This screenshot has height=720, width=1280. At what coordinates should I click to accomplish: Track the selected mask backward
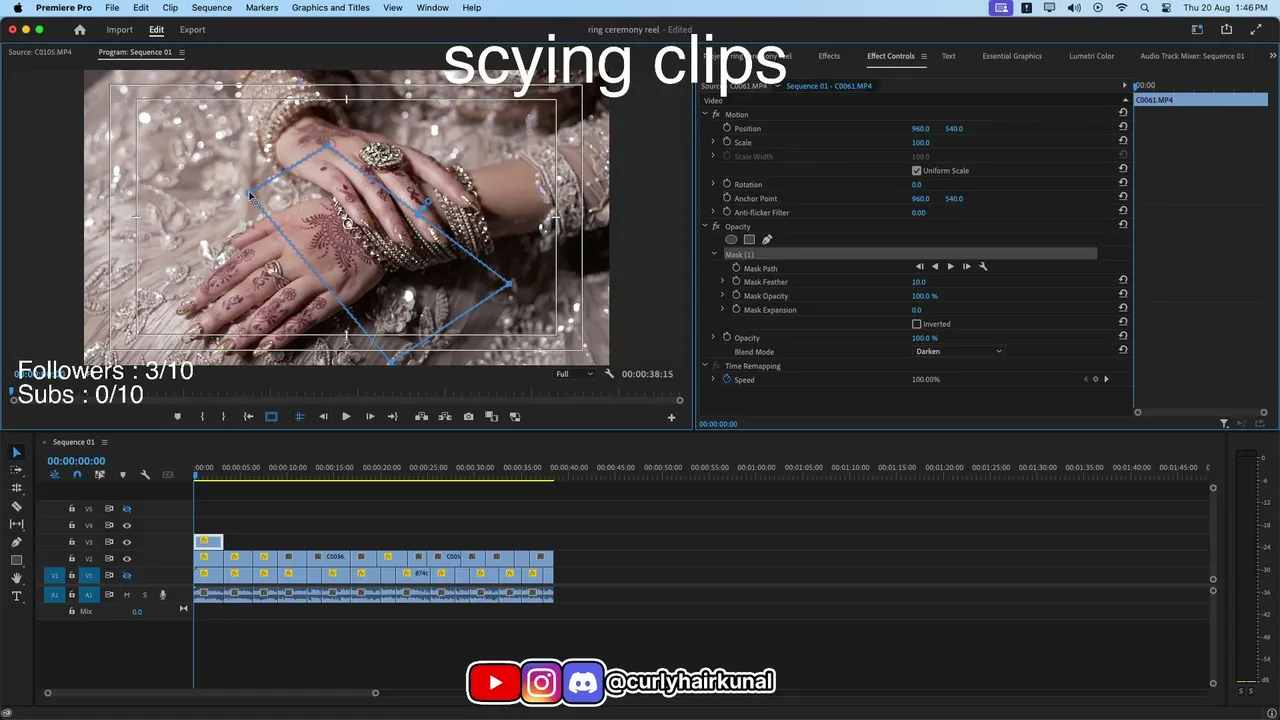point(935,267)
